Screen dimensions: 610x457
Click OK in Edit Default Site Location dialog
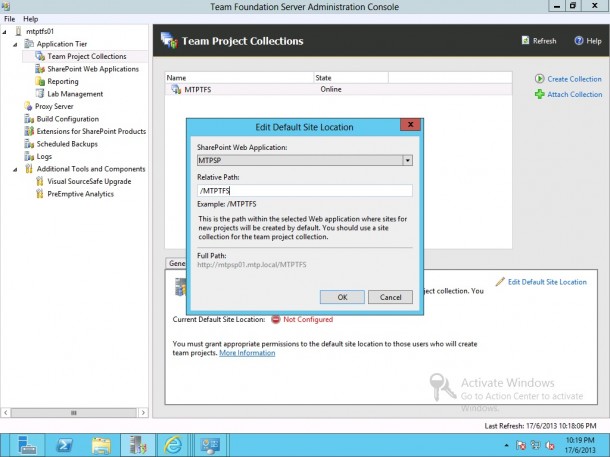click(342, 297)
